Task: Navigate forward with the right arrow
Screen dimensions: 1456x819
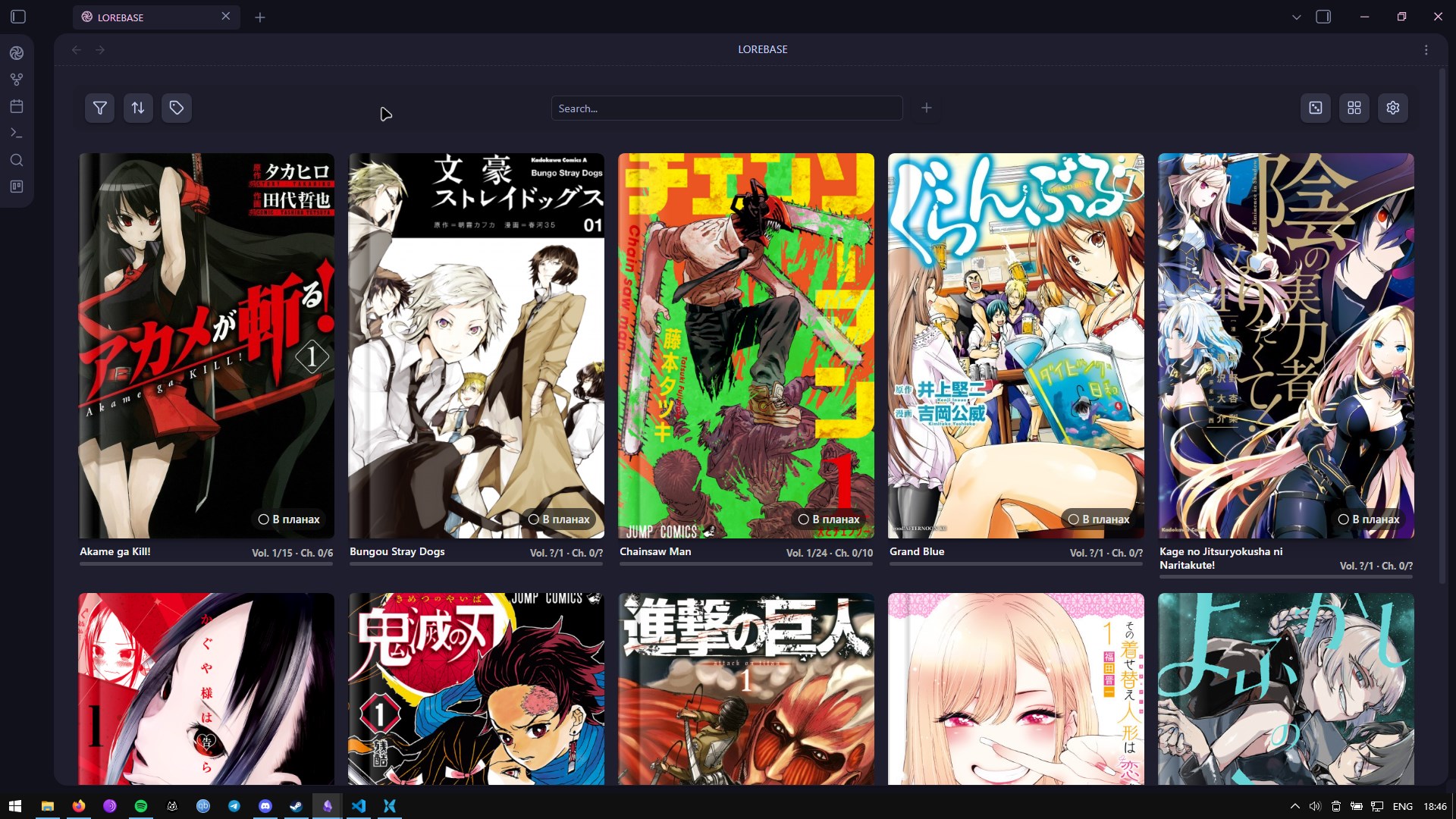Action: pyautogui.click(x=100, y=49)
